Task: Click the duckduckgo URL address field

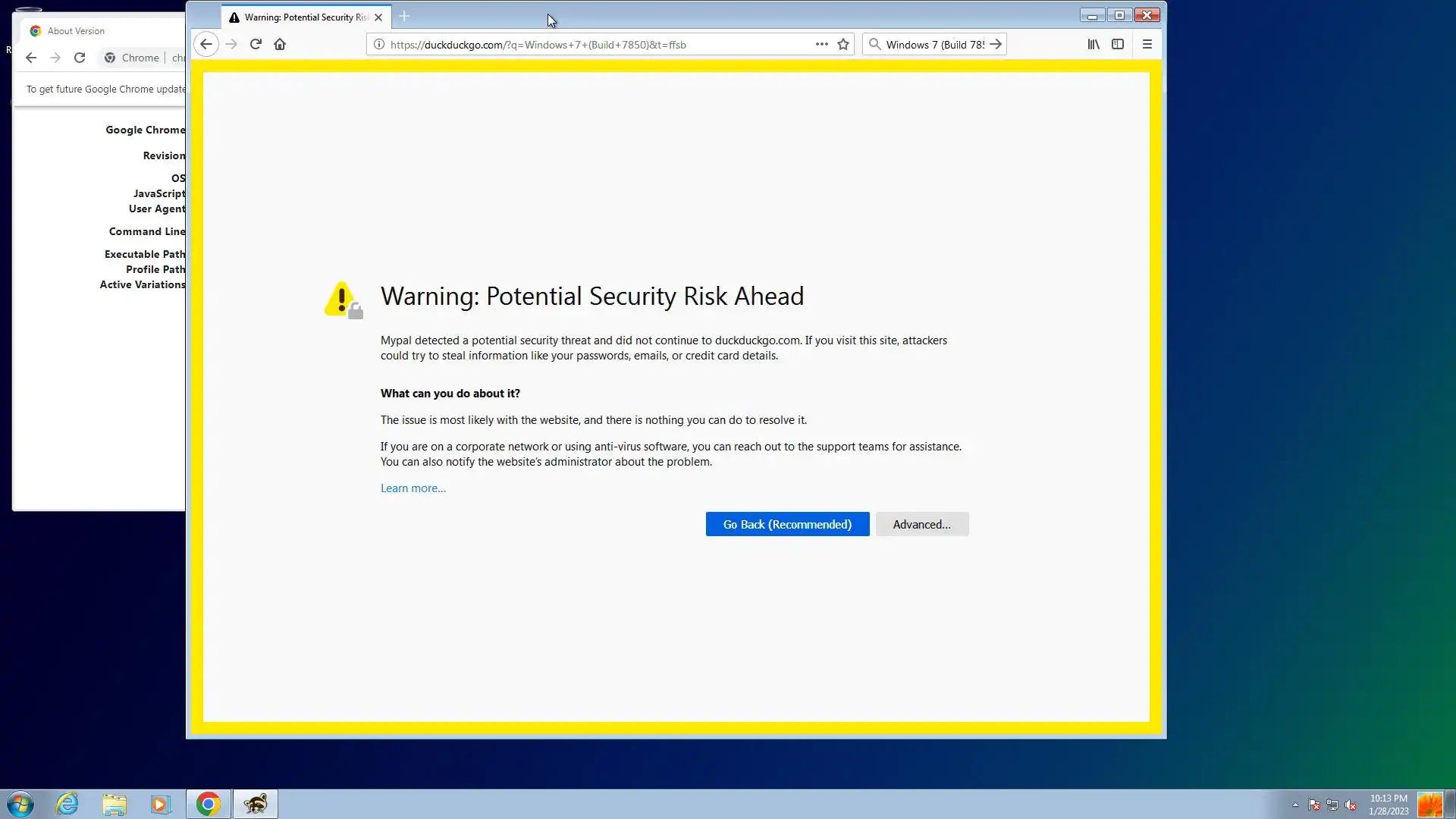Action: (591, 44)
